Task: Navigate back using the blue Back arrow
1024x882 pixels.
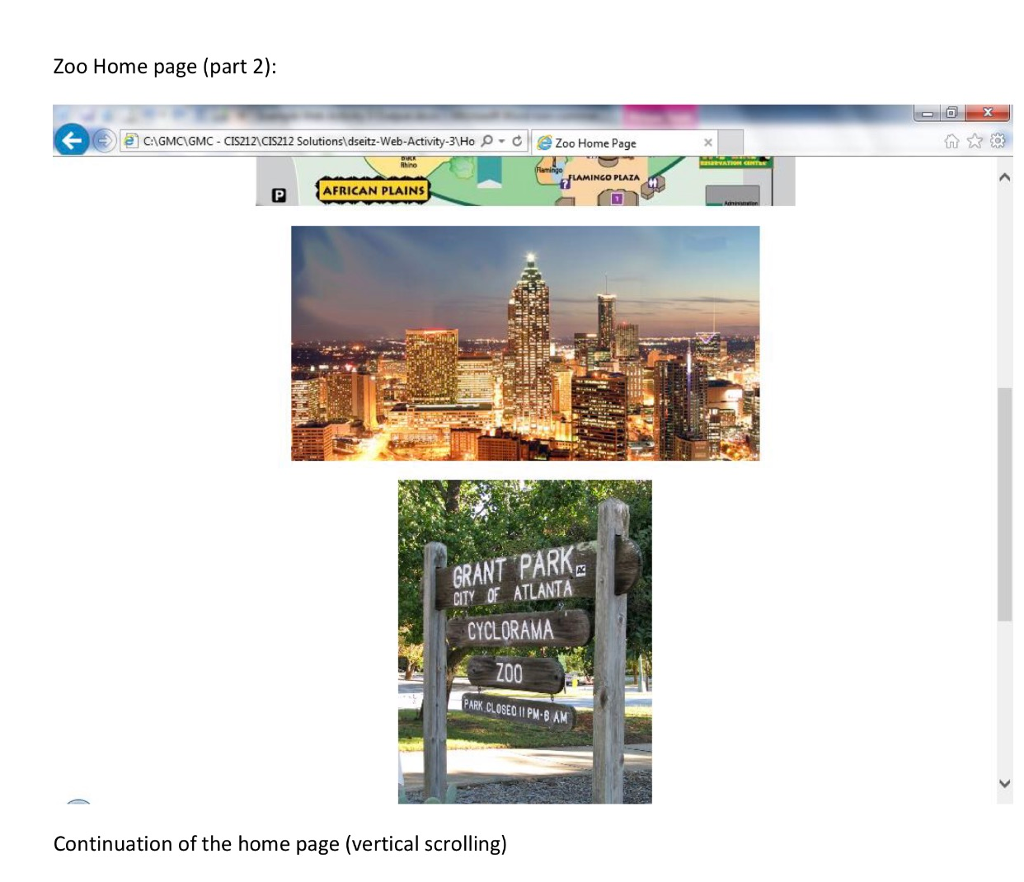Action: click(x=70, y=141)
